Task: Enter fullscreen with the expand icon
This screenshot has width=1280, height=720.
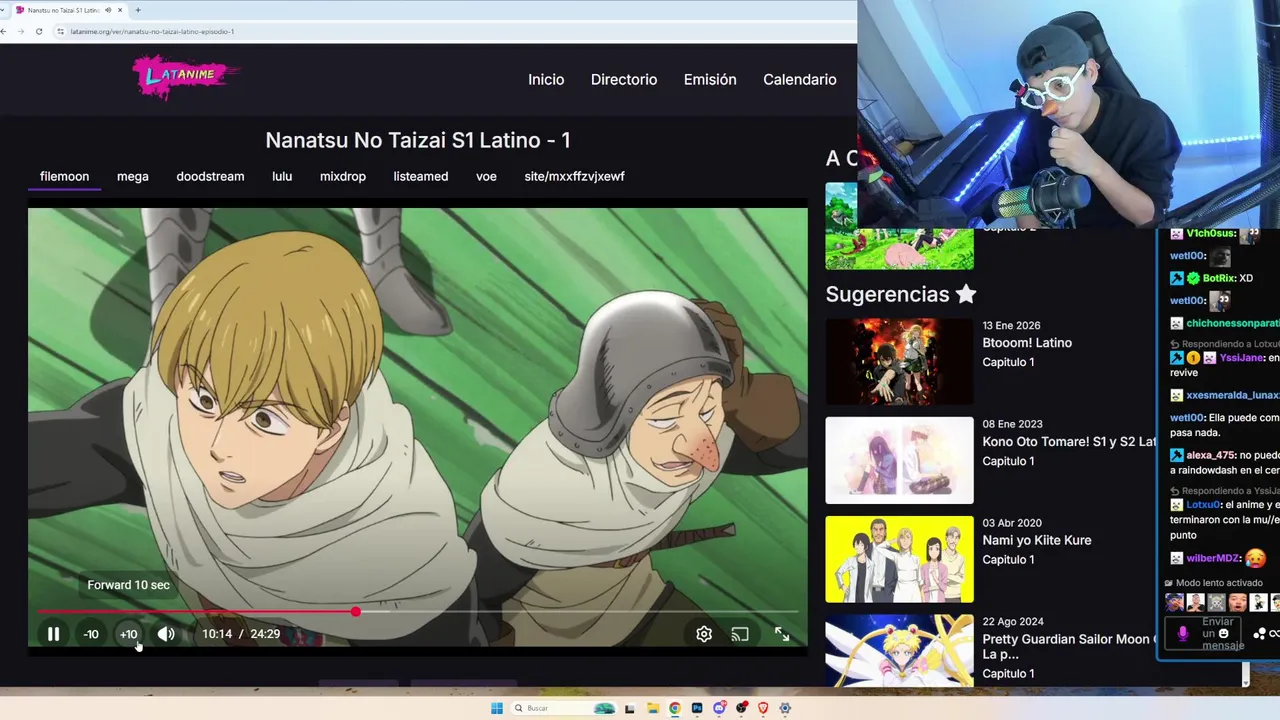Action: (x=782, y=634)
